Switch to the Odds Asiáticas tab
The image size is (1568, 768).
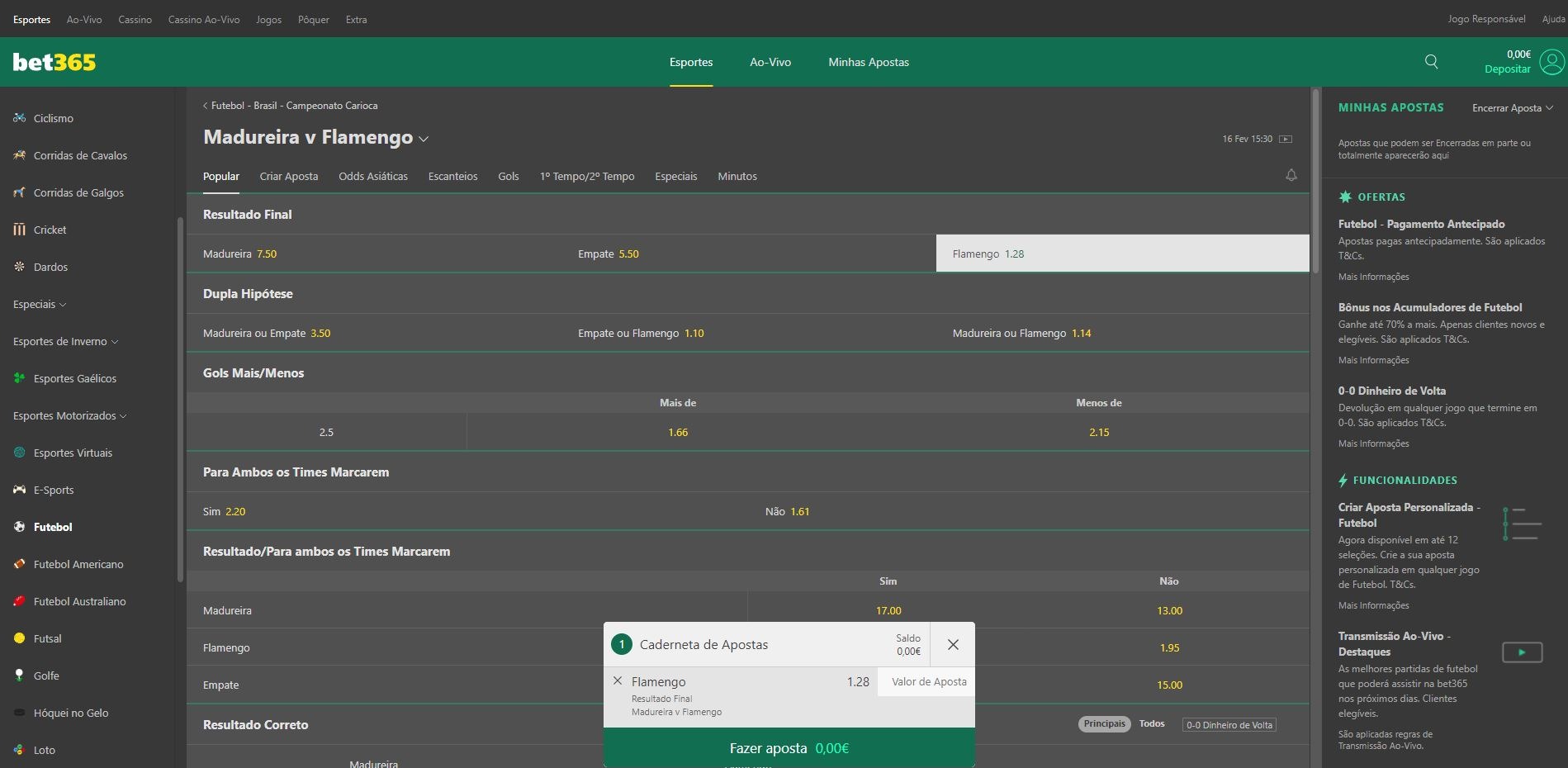click(x=373, y=176)
